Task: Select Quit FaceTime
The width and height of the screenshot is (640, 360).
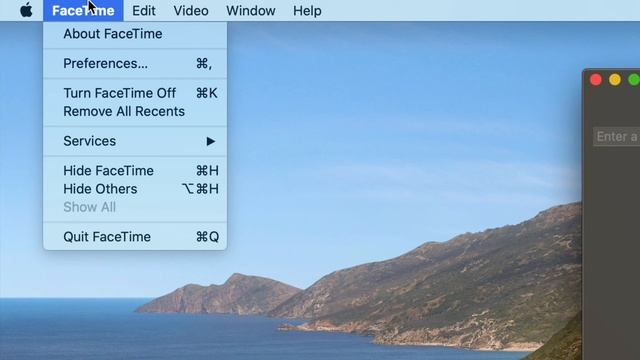Action: 135,237
